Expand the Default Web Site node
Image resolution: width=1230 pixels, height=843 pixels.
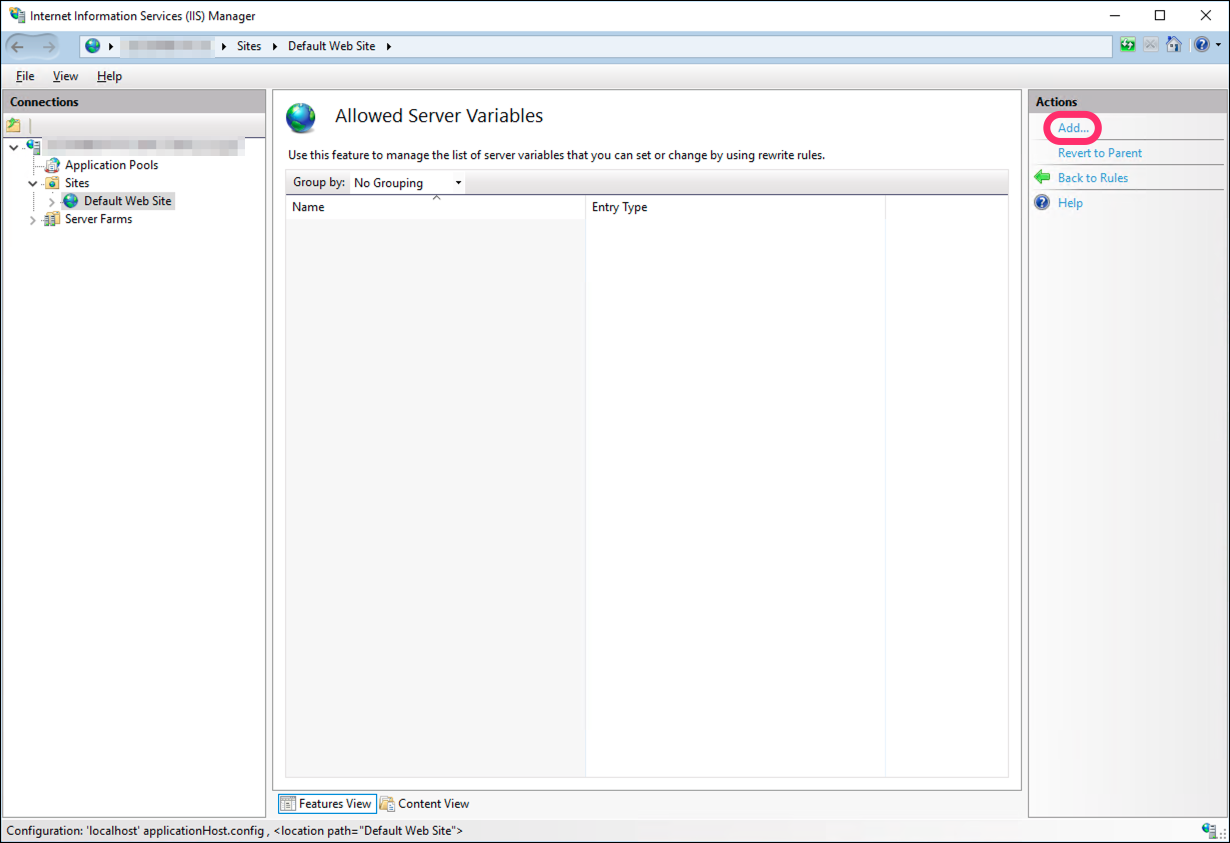52,201
